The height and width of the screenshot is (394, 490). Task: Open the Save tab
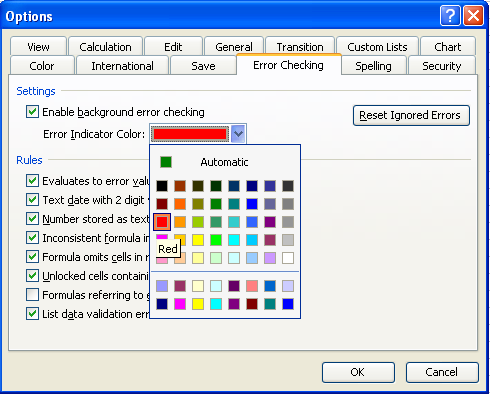coord(203,66)
